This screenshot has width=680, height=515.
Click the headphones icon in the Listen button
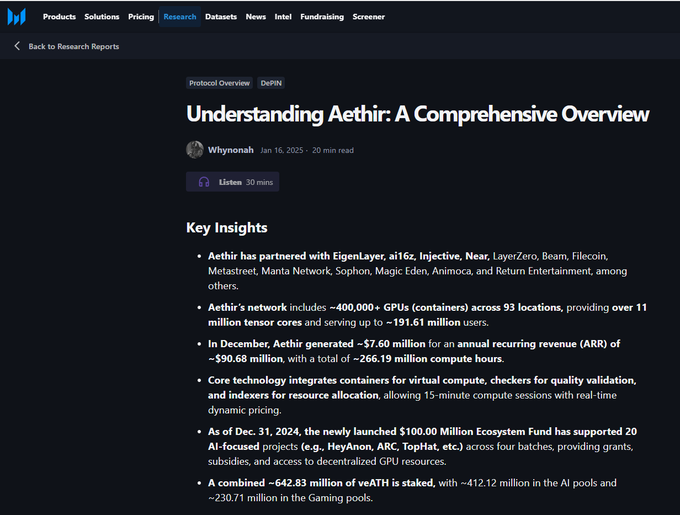point(204,182)
